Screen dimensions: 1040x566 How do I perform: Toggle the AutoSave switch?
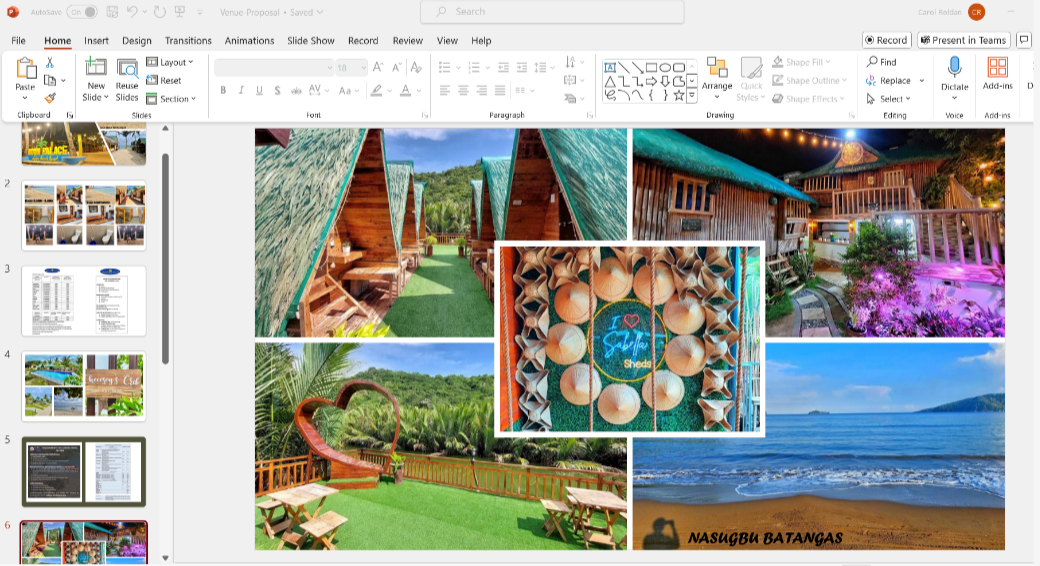tap(82, 12)
